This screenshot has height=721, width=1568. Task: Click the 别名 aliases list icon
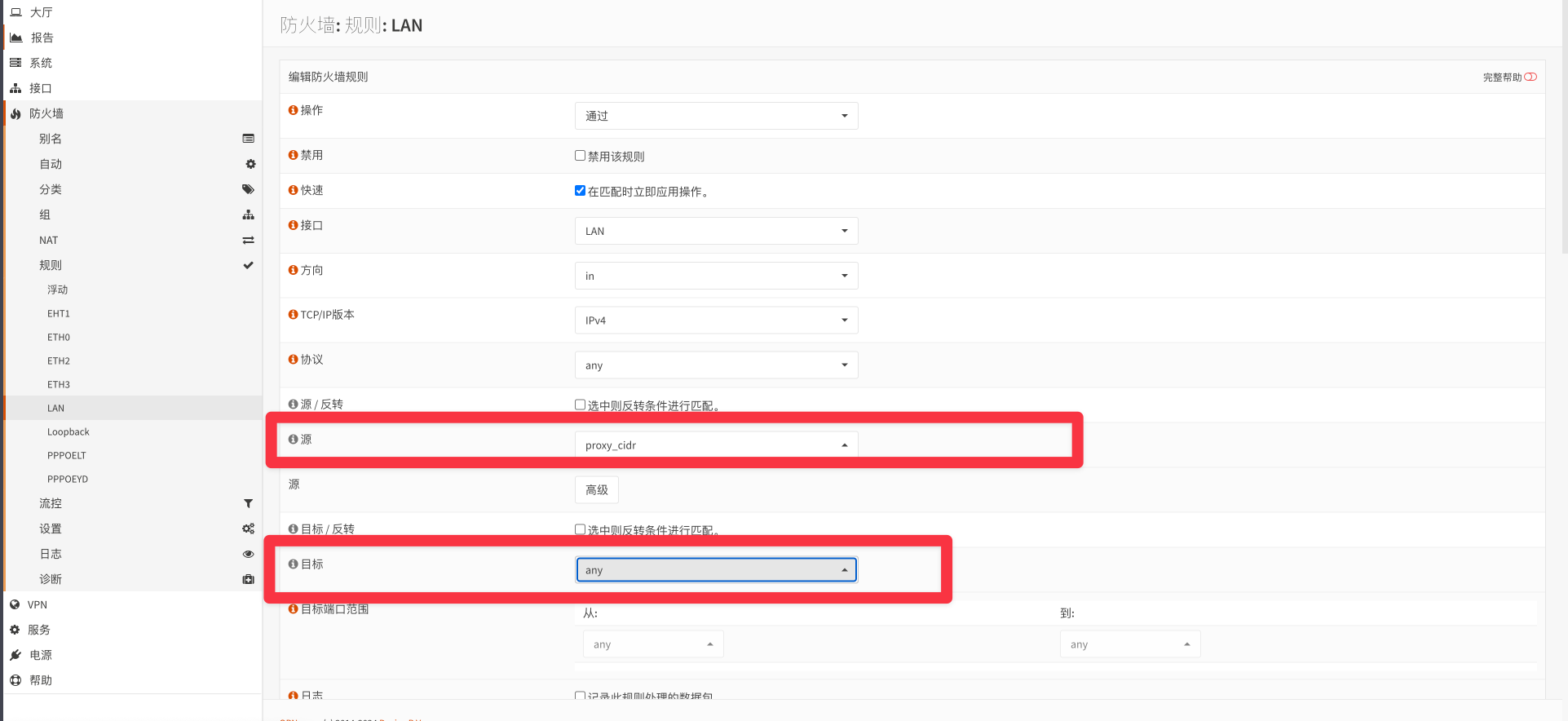(249, 139)
